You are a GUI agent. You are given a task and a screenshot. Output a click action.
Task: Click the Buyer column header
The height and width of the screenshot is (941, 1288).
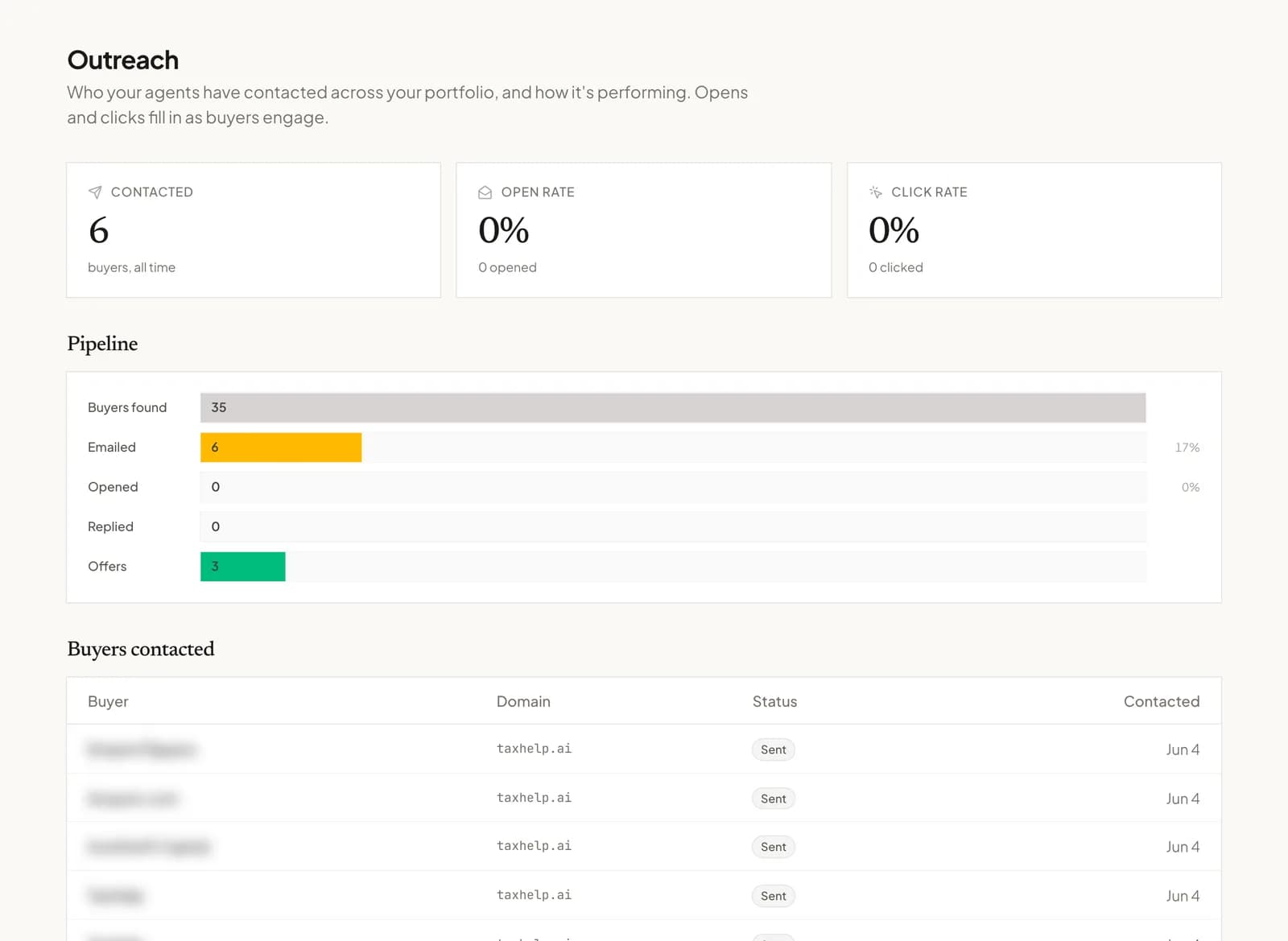[108, 702]
